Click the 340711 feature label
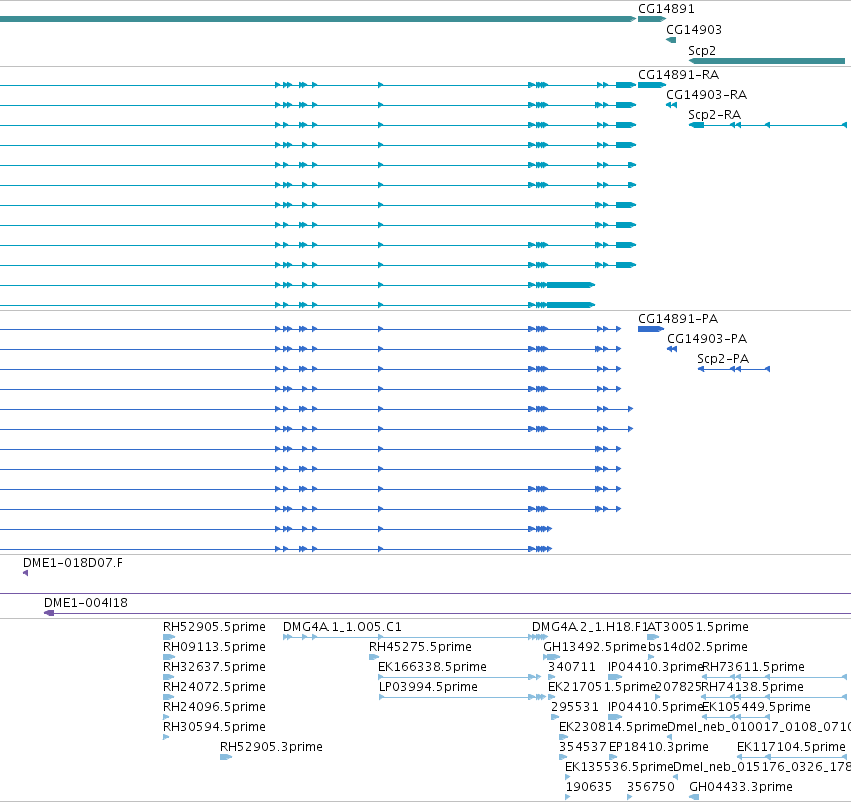Viewport: 851px width, 802px height. pos(571,667)
